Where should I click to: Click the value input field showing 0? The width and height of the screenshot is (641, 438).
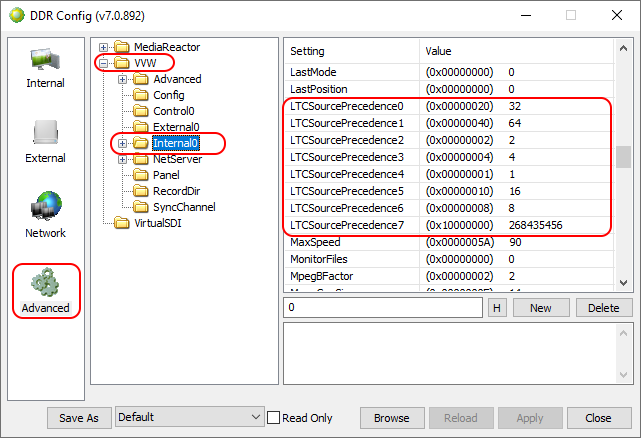(383, 308)
